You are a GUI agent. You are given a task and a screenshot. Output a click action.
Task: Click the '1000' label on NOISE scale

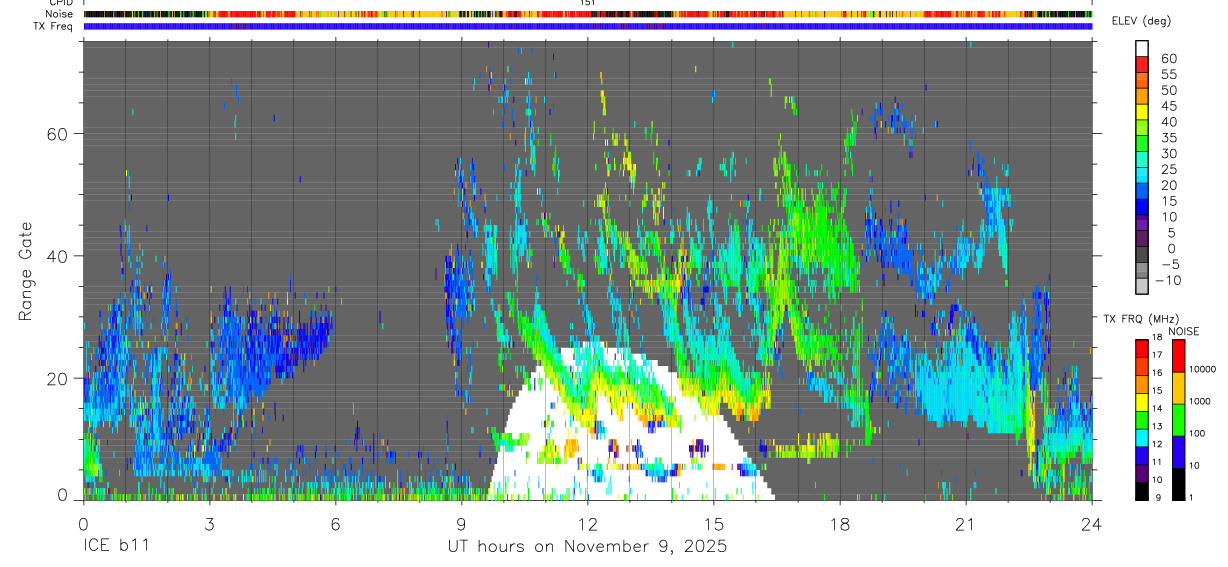tap(1201, 402)
